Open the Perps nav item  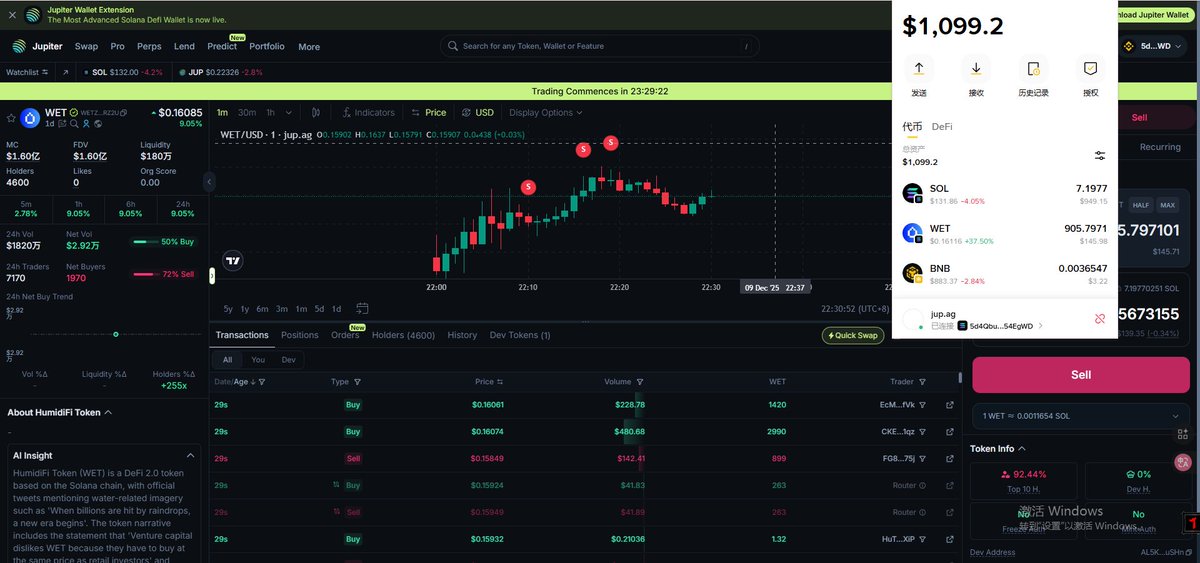pos(149,46)
